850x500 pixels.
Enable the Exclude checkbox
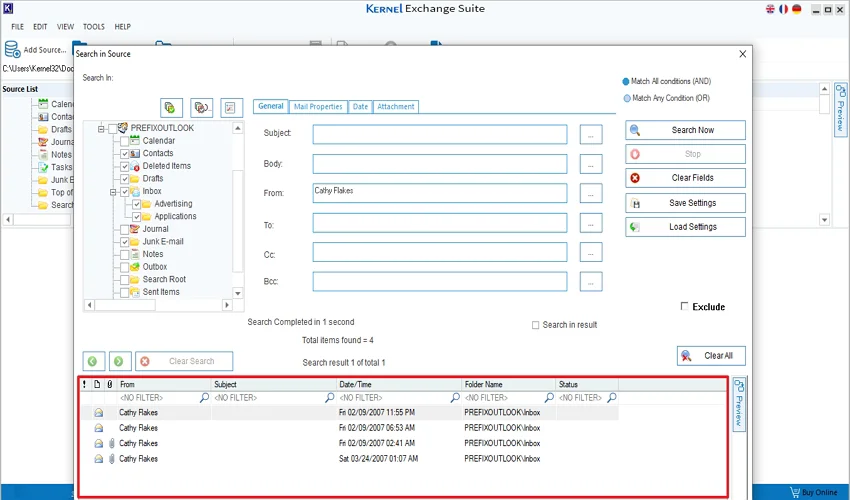(684, 306)
